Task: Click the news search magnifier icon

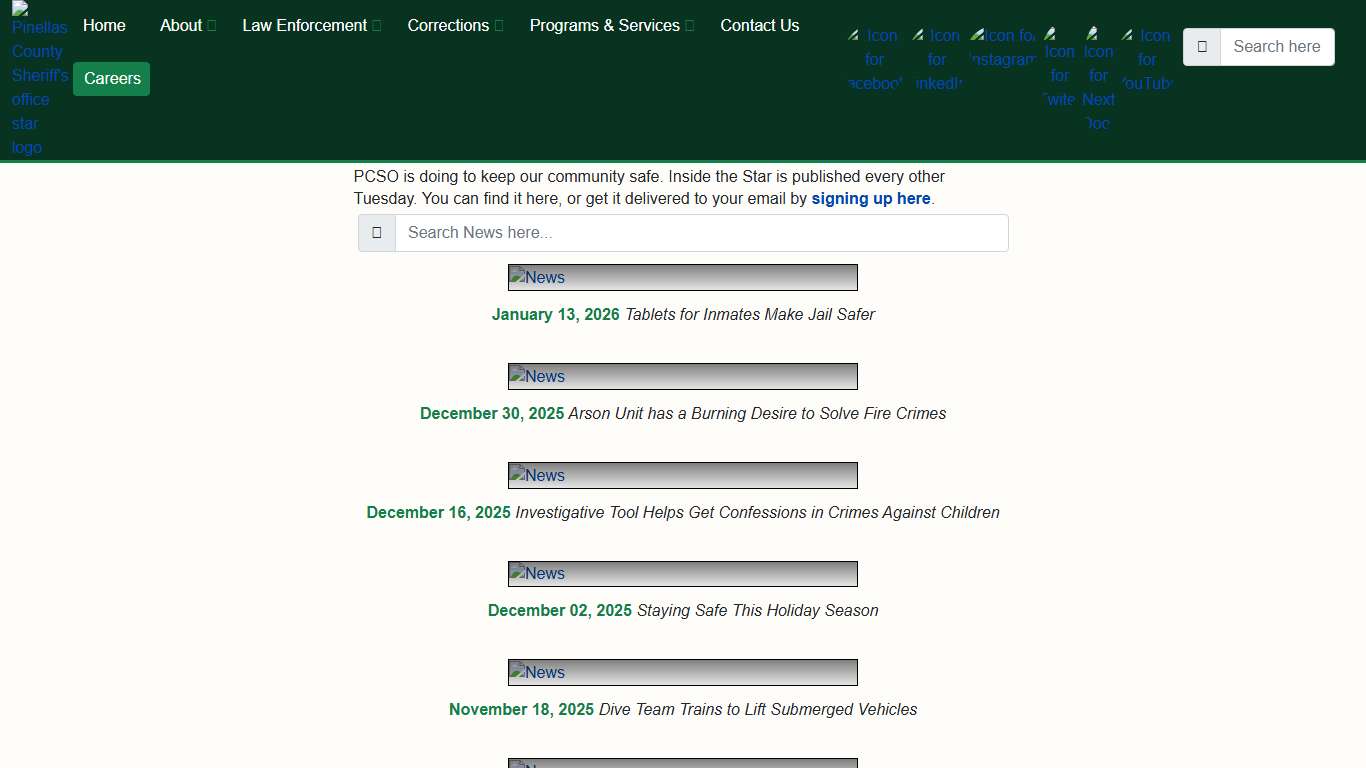Action: 377,233
